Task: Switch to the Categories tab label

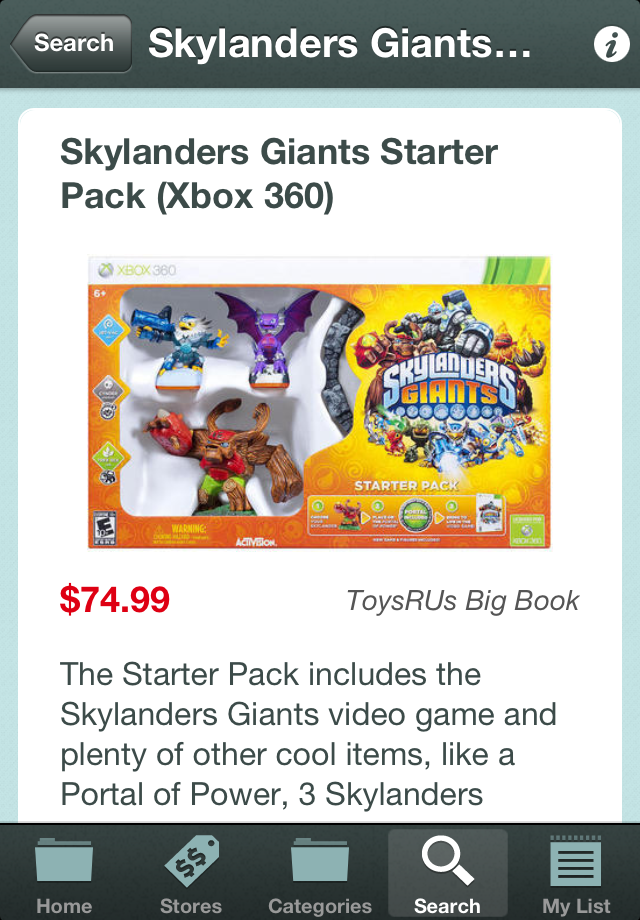Action: 320,906
